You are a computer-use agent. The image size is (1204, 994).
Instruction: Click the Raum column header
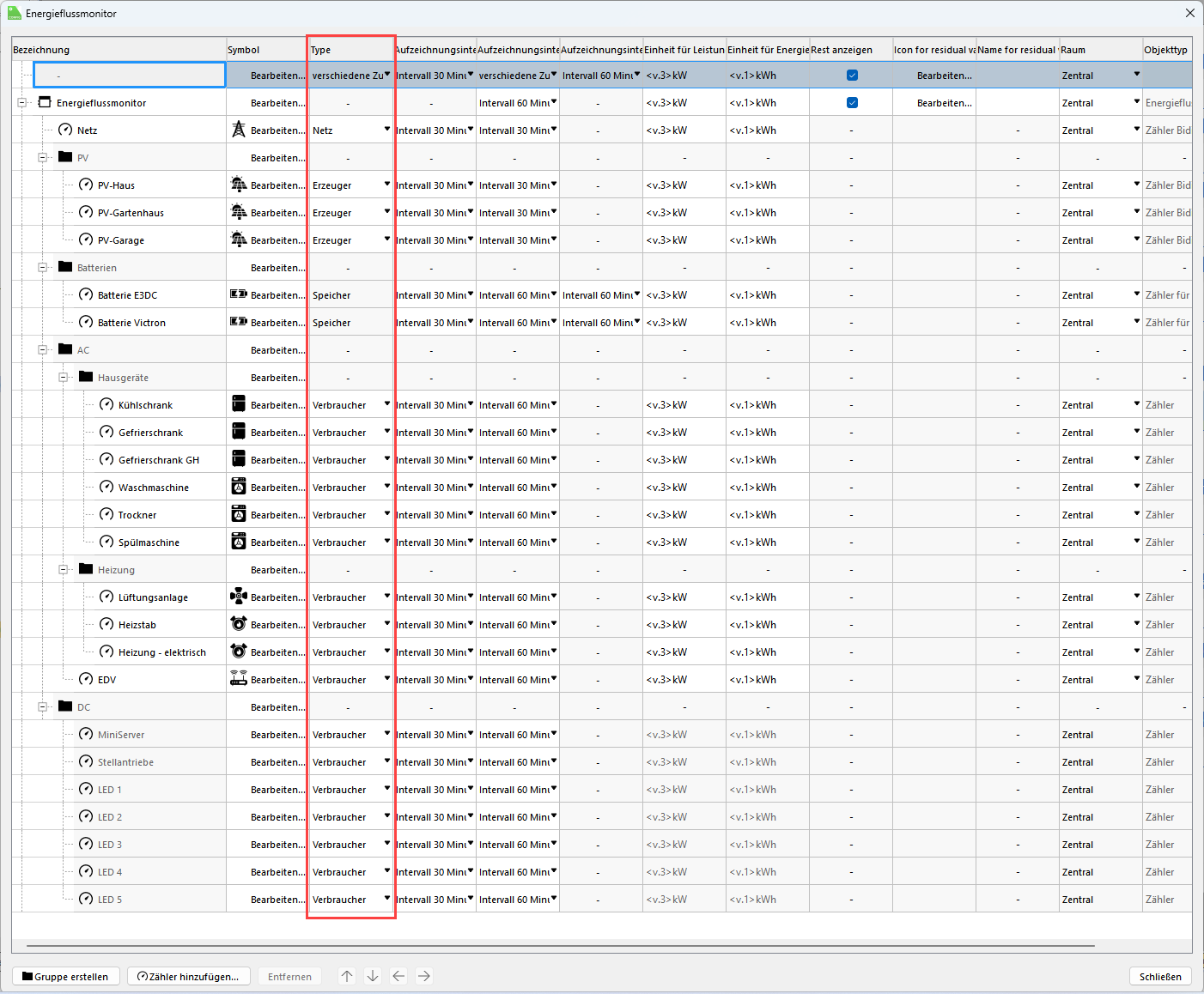tap(1099, 50)
